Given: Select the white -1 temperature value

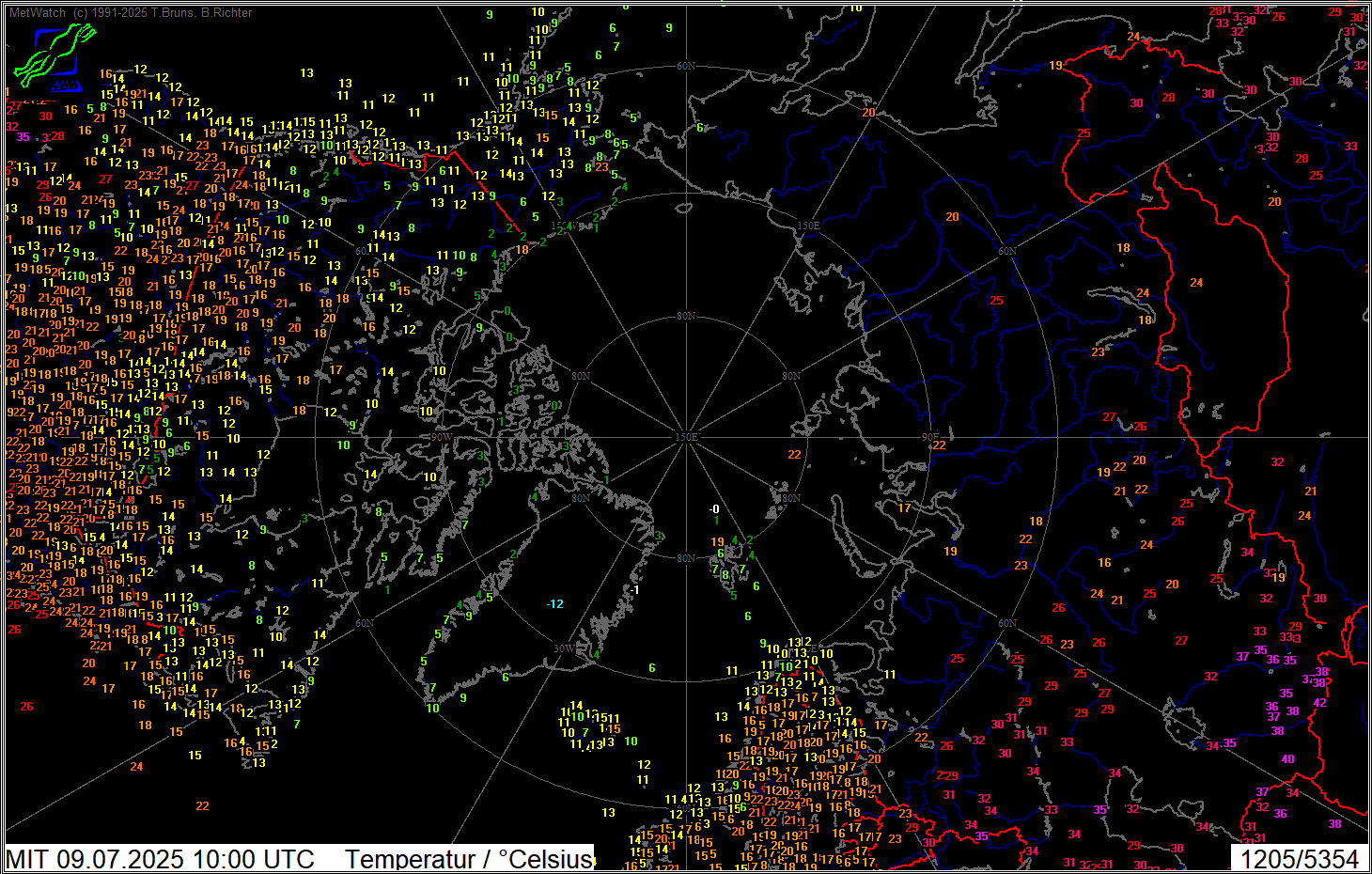Looking at the screenshot, I should point(635,589).
